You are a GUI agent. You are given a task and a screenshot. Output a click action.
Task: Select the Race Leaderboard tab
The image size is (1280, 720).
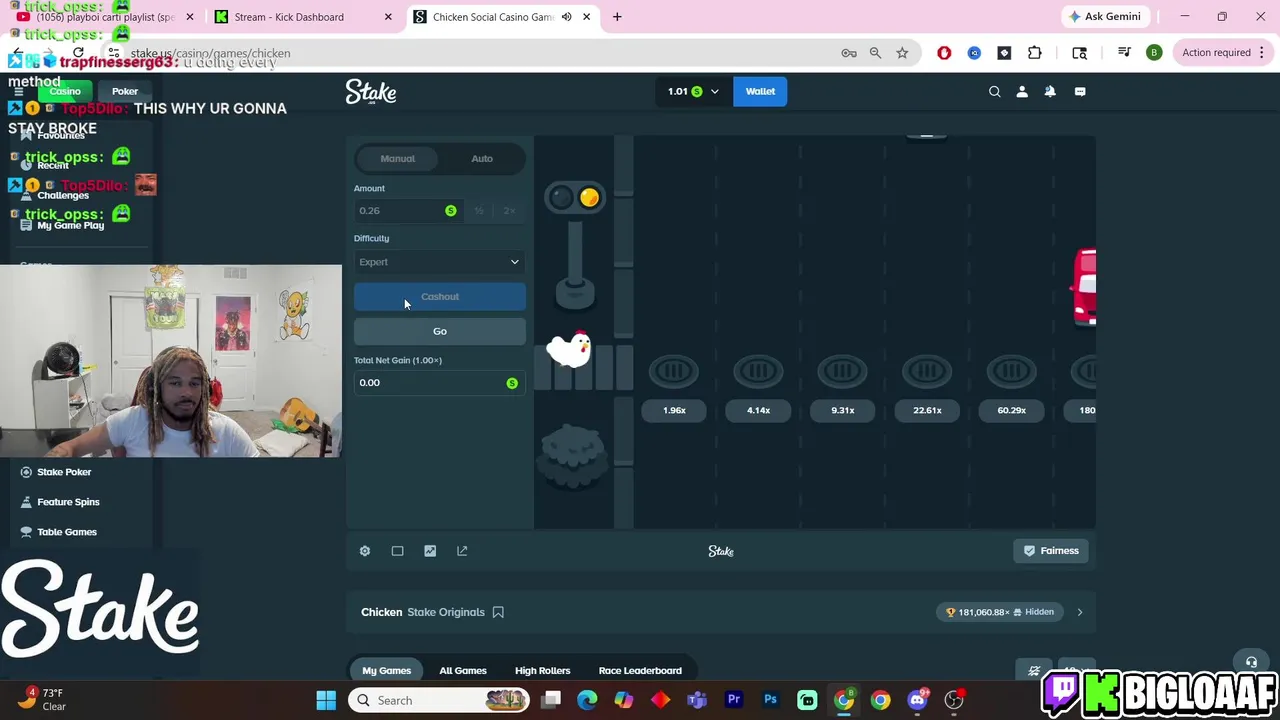(640, 671)
